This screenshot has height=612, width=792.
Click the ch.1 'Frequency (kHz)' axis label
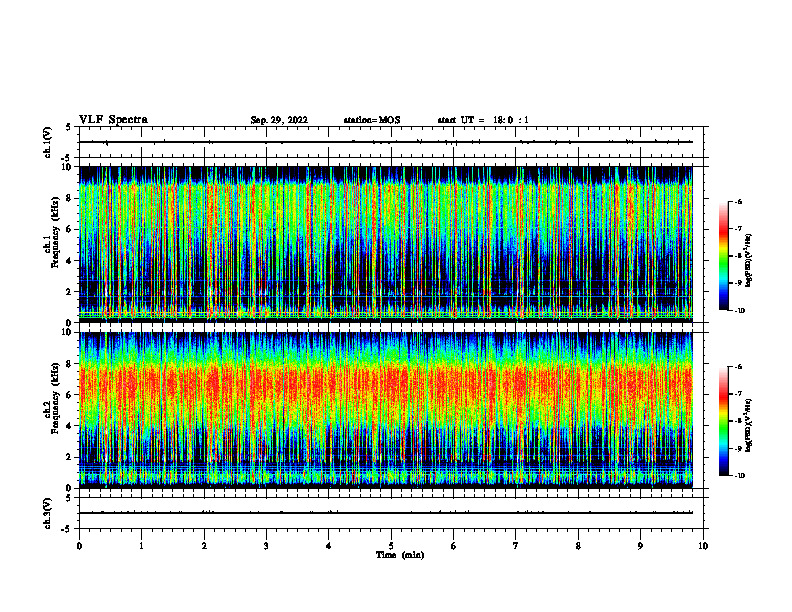56,232
